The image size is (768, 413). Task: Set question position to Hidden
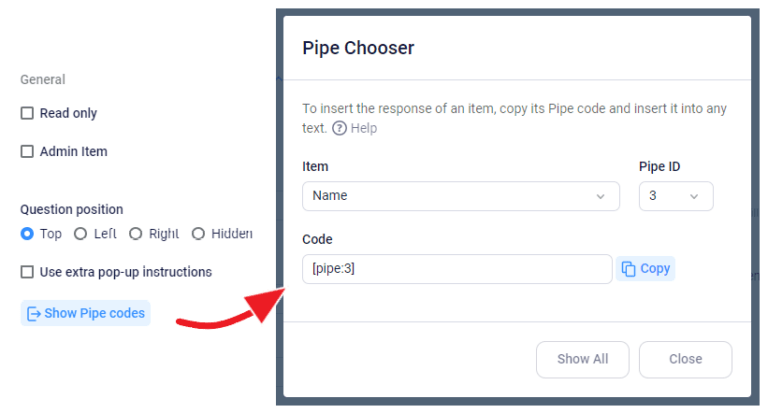click(x=198, y=234)
